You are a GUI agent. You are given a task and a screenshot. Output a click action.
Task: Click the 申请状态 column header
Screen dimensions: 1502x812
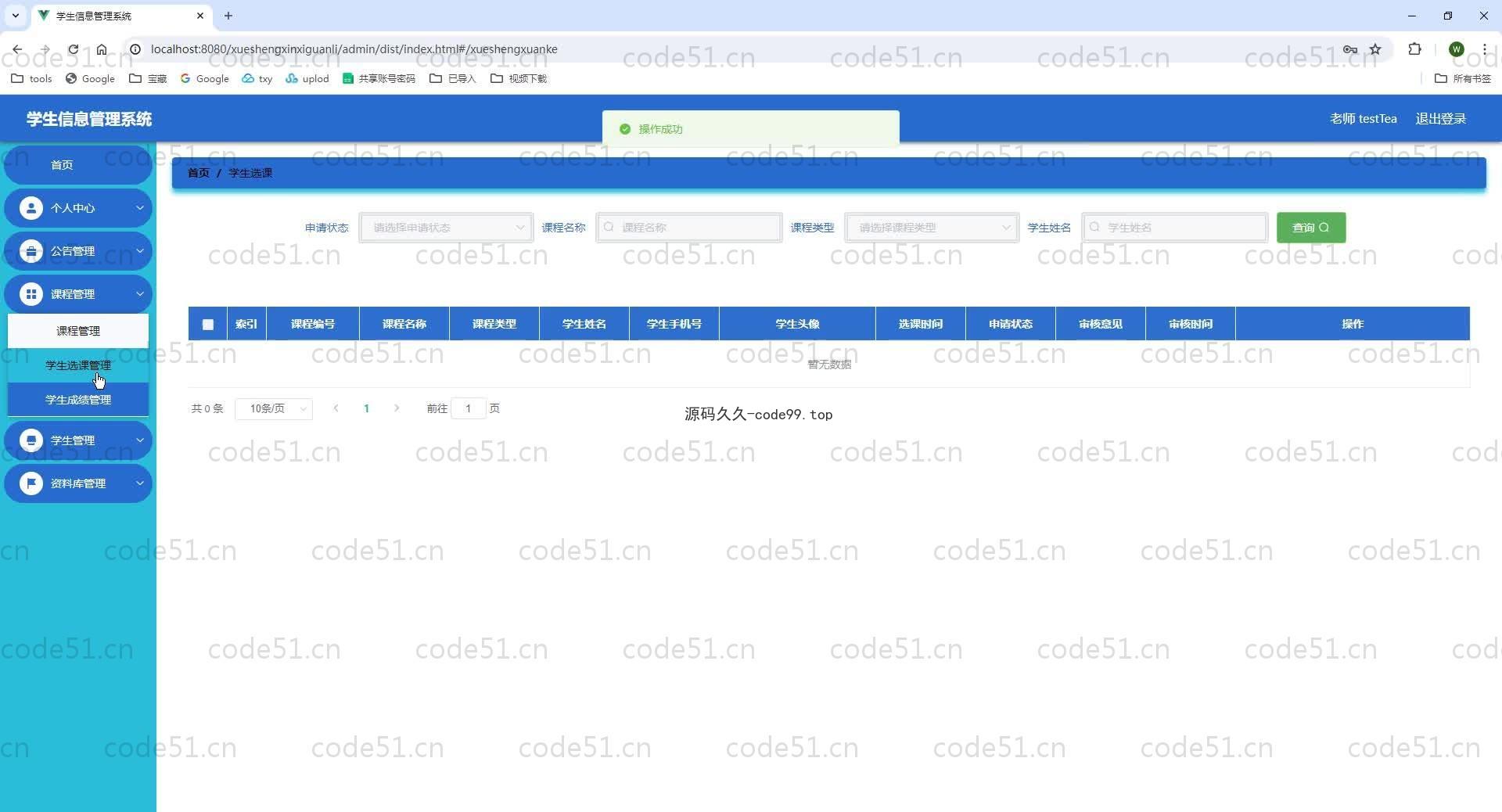[x=1011, y=324]
